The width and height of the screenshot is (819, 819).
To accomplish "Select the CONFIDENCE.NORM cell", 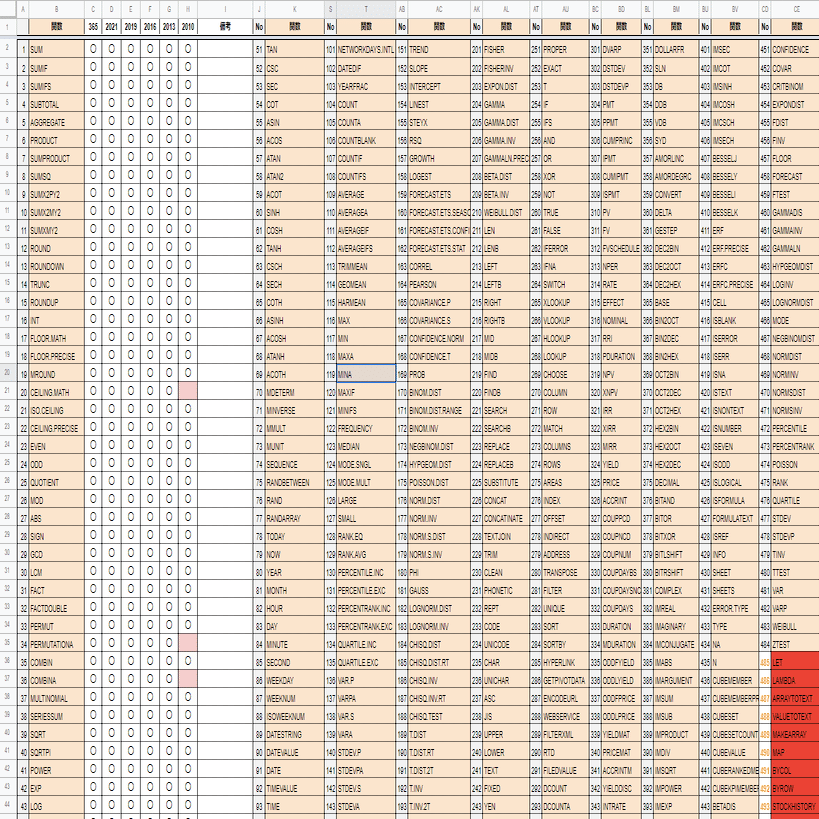I will click(439, 338).
